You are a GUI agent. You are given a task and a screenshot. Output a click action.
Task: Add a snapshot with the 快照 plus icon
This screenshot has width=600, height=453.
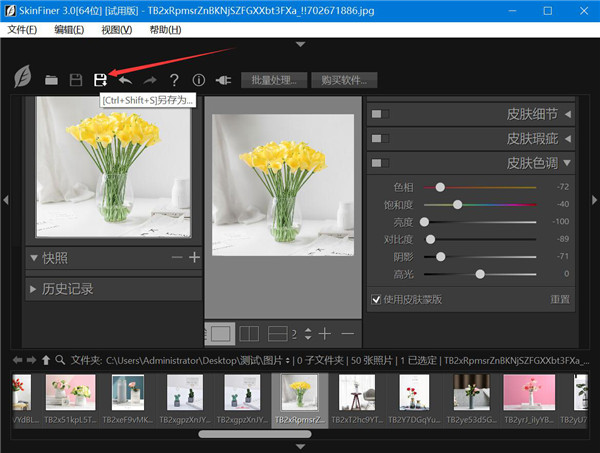[x=194, y=258]
